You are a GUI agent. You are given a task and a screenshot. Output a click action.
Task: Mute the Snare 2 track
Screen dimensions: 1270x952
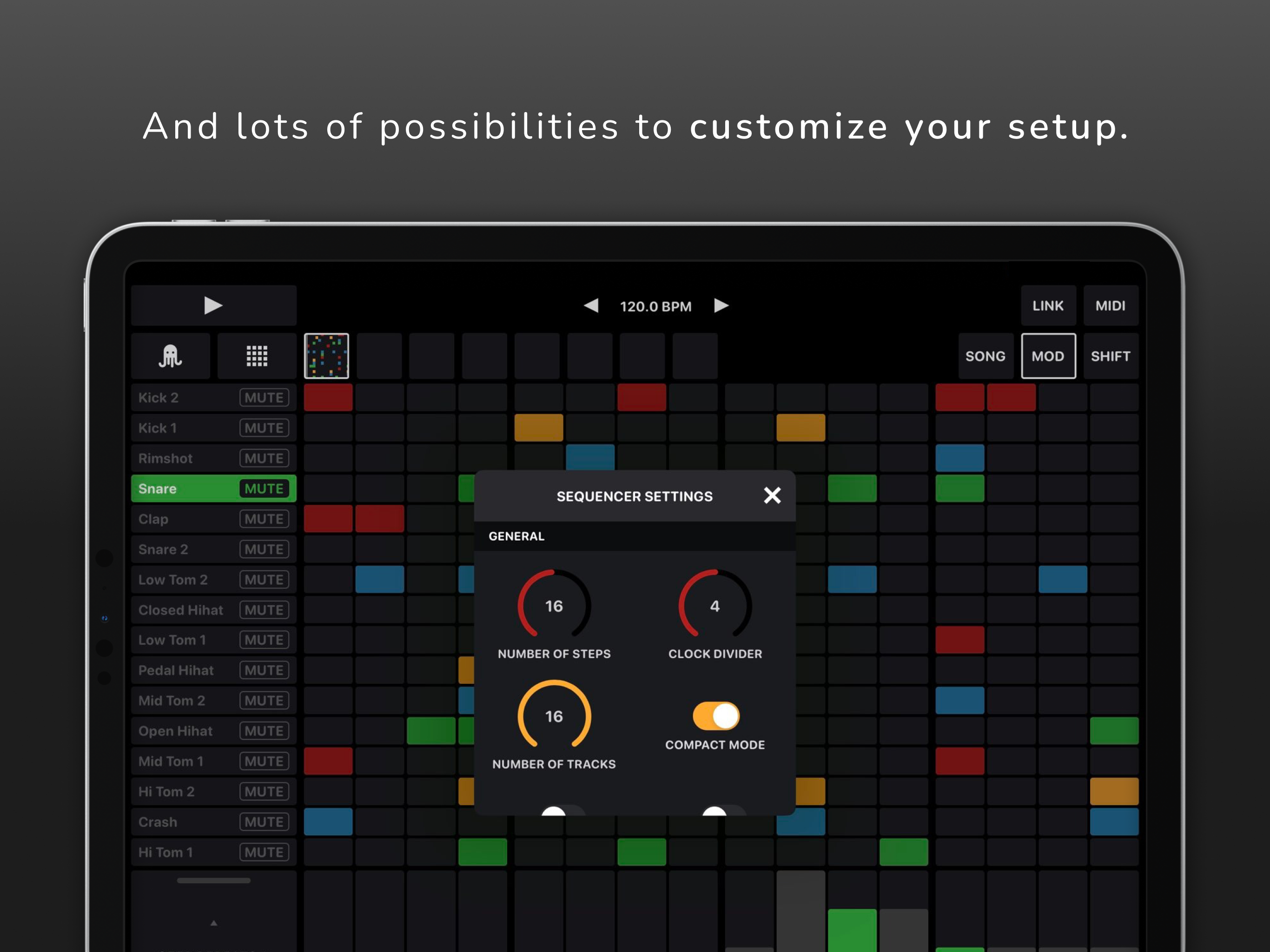click(264, 549)
